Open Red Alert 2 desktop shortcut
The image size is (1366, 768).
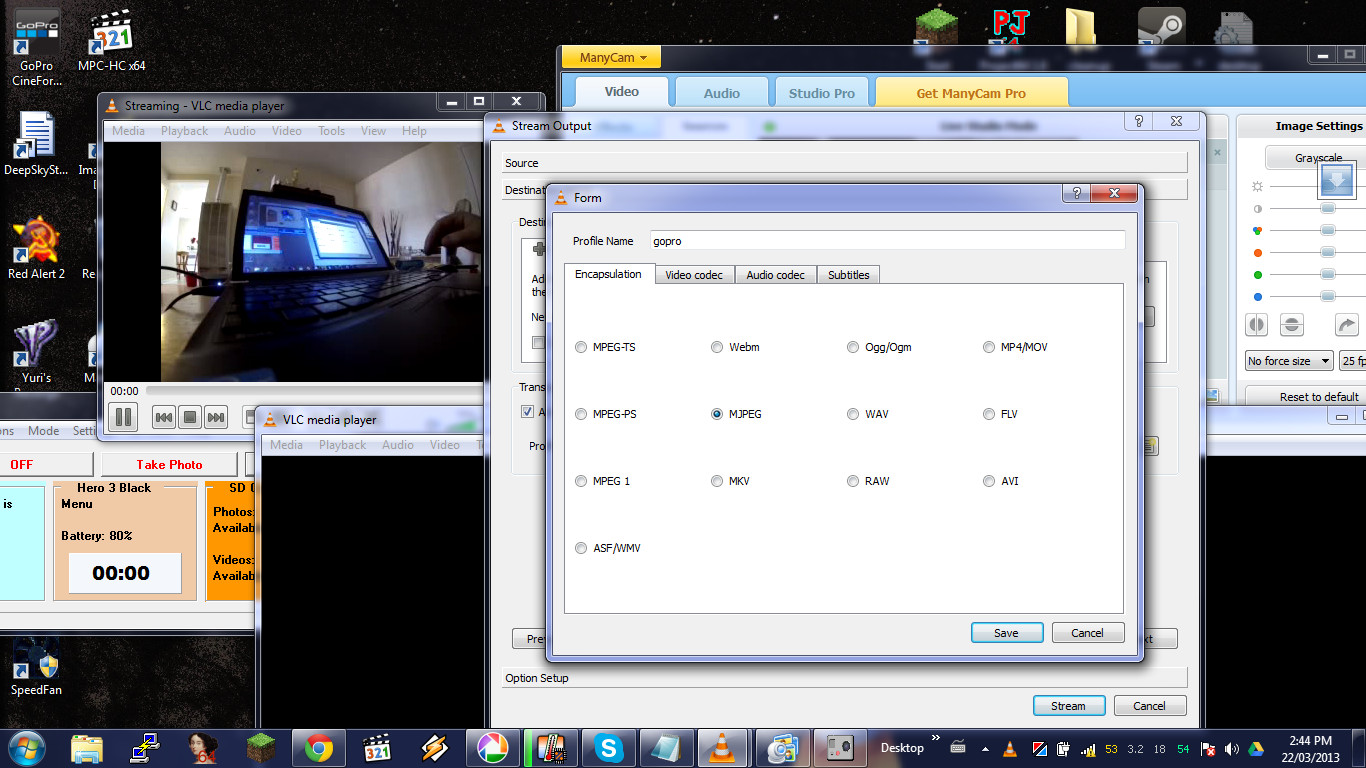pos(36,248)
